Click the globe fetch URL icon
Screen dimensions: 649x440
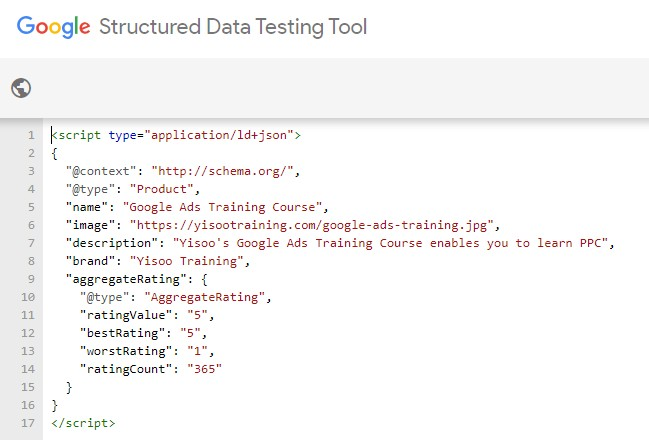[x=21, y=88]
